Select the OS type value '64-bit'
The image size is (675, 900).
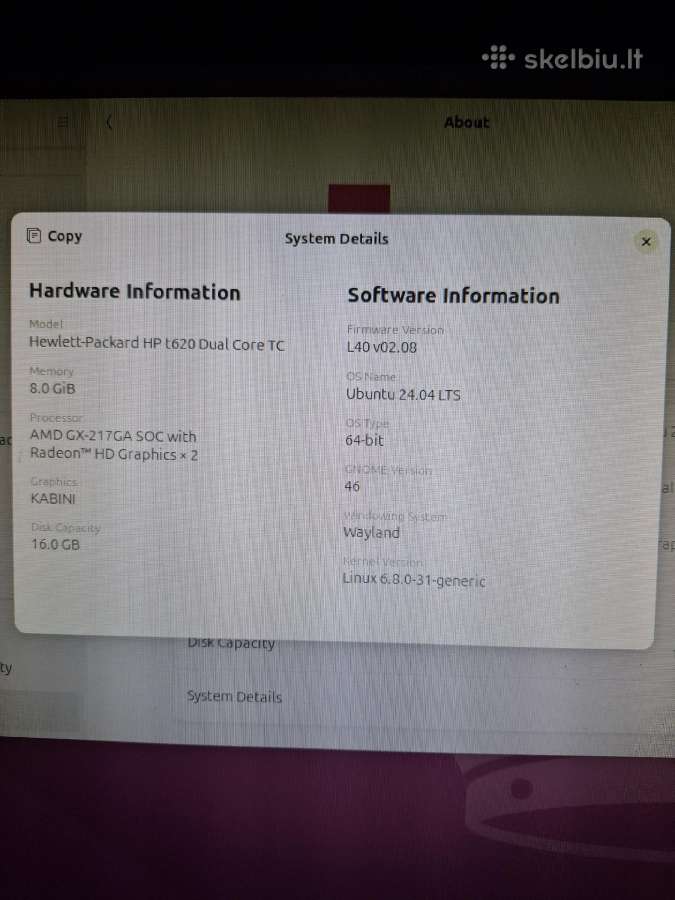tap(364, 440)
